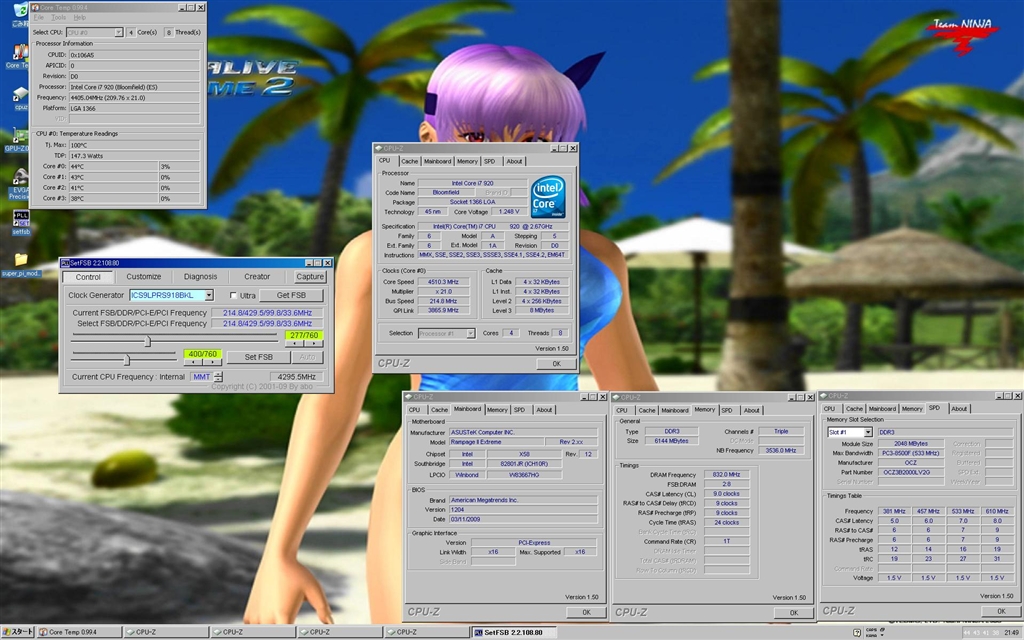1024x640 pixels.
Task: Click OK in the CPU-Z CPU window
Action: tap(556, 364)
